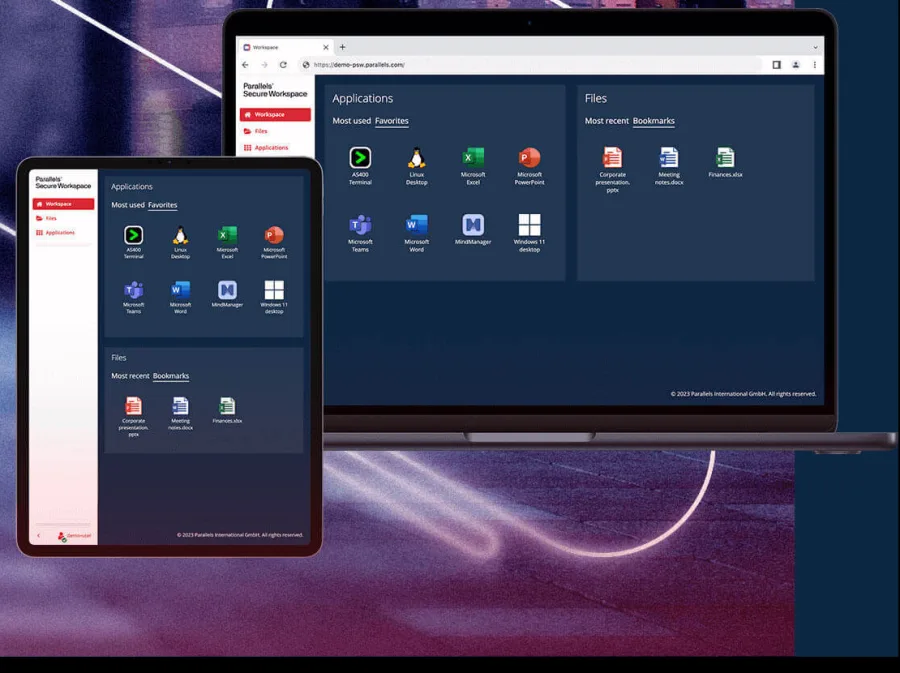Open Corporate presentation.pptx on the laptop
Image resolution: width=900 pixels, height=673 pixels.
point(612,170)
